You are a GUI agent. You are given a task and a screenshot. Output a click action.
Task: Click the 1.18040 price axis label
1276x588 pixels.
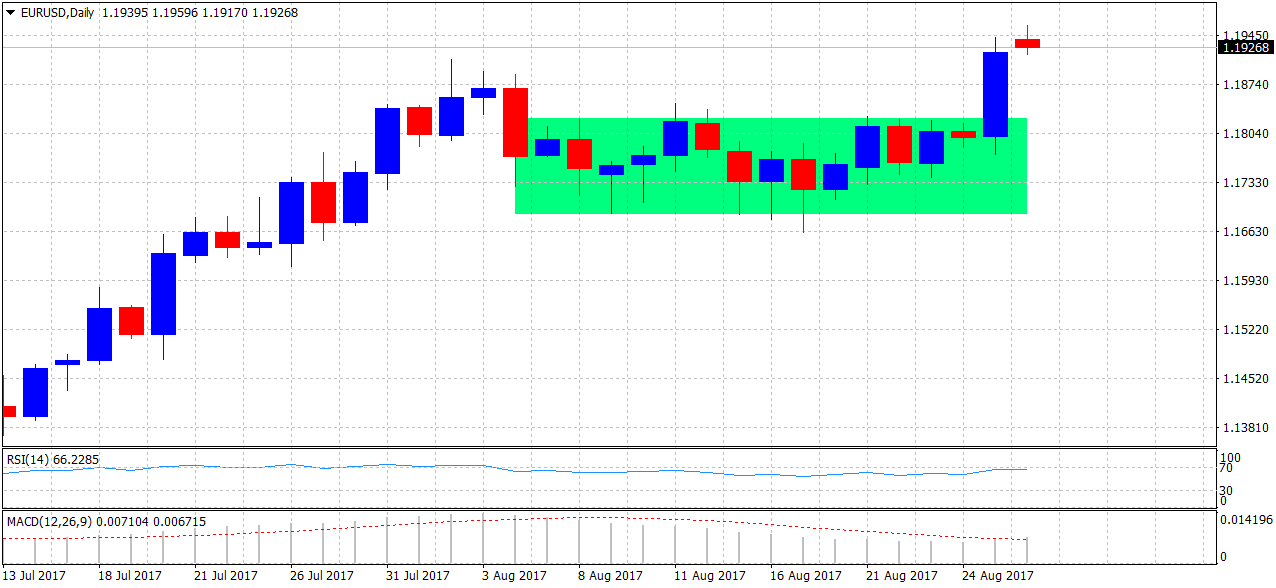(x=1244, y=134)
